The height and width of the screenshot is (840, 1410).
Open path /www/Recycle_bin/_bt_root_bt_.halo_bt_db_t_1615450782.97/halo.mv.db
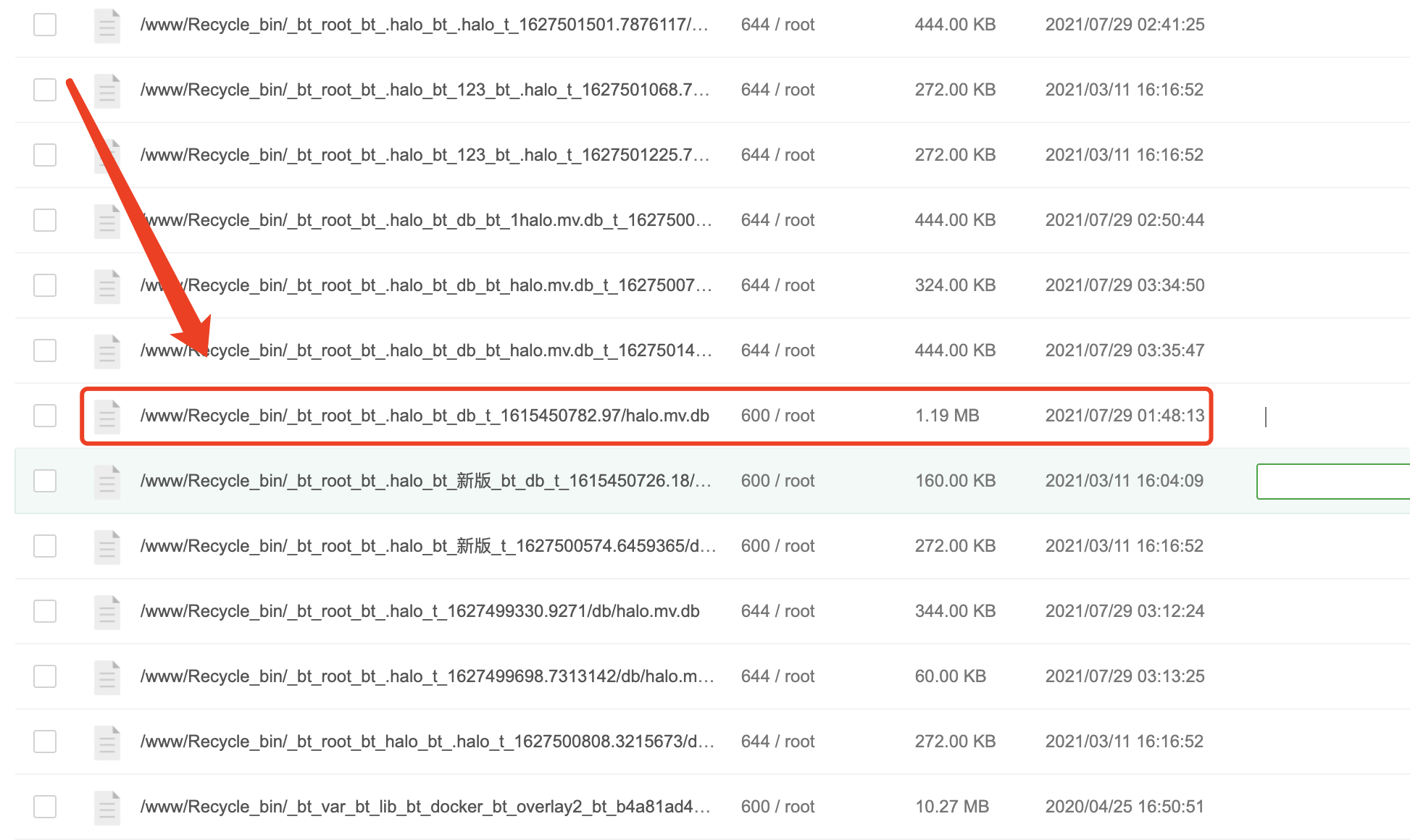pyautogui.click(x=425, y=416)
